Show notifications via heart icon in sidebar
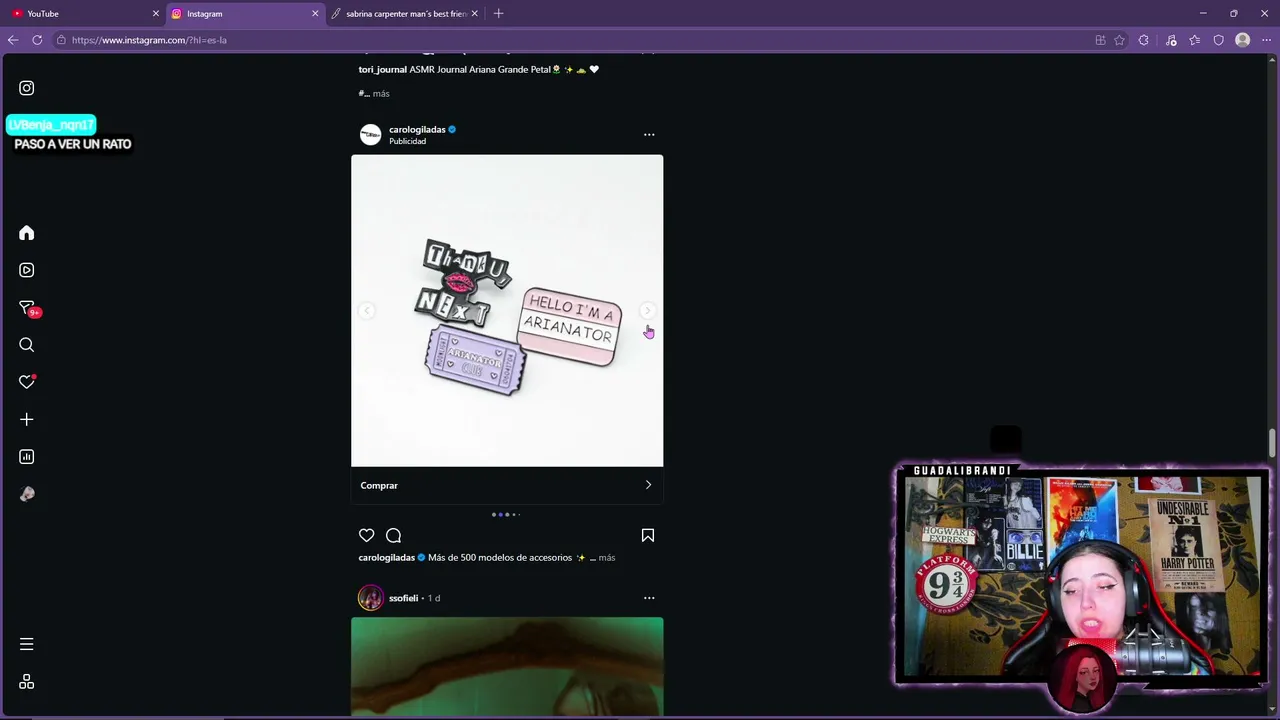The width and height of the screenshot is (1280, 720). [27, 382]
